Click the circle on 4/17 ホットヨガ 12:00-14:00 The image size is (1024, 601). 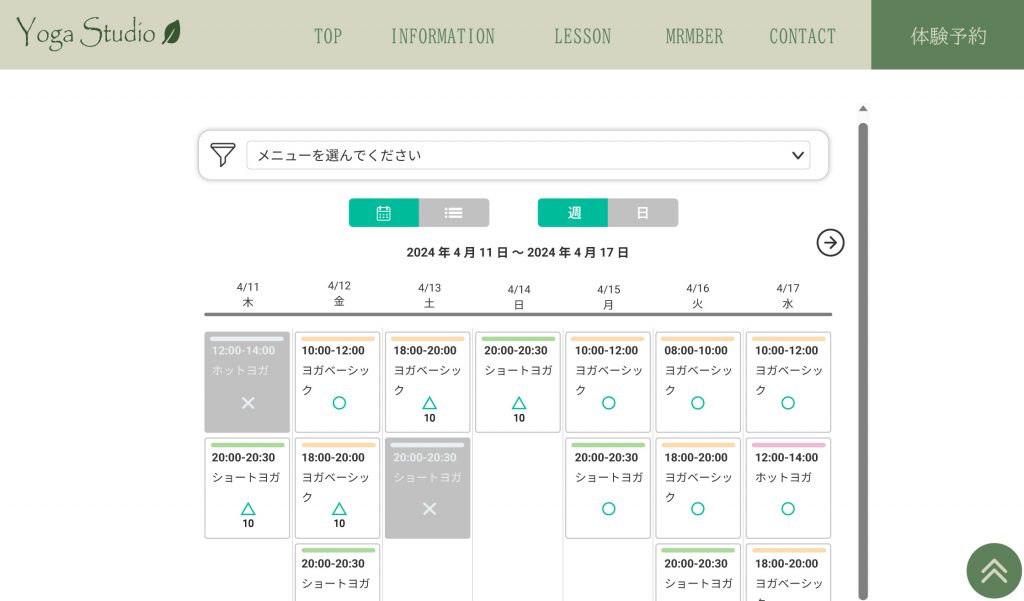pos(788,509)
